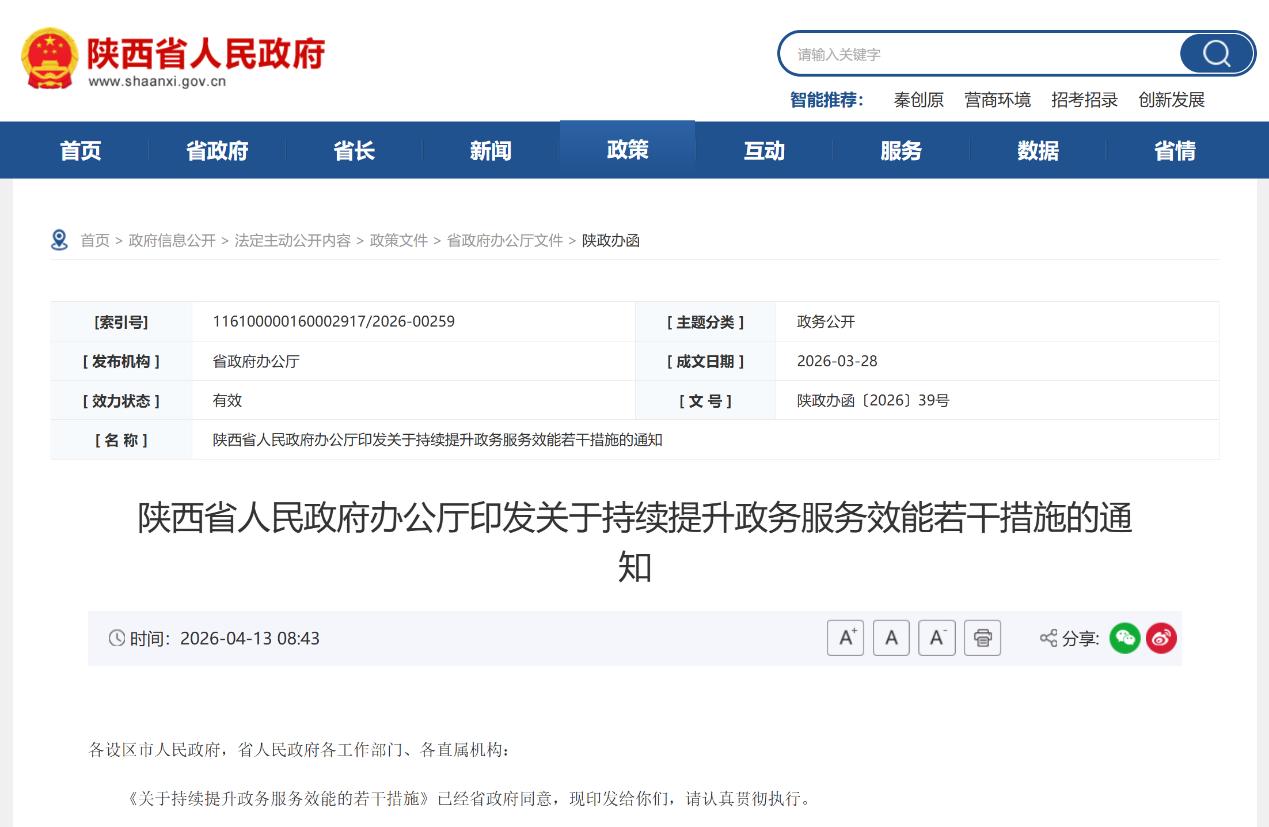Click the 各设区市人民政府 salutation line
The height and width of the screenshot is (827, 1269).
tap(300, 750)
